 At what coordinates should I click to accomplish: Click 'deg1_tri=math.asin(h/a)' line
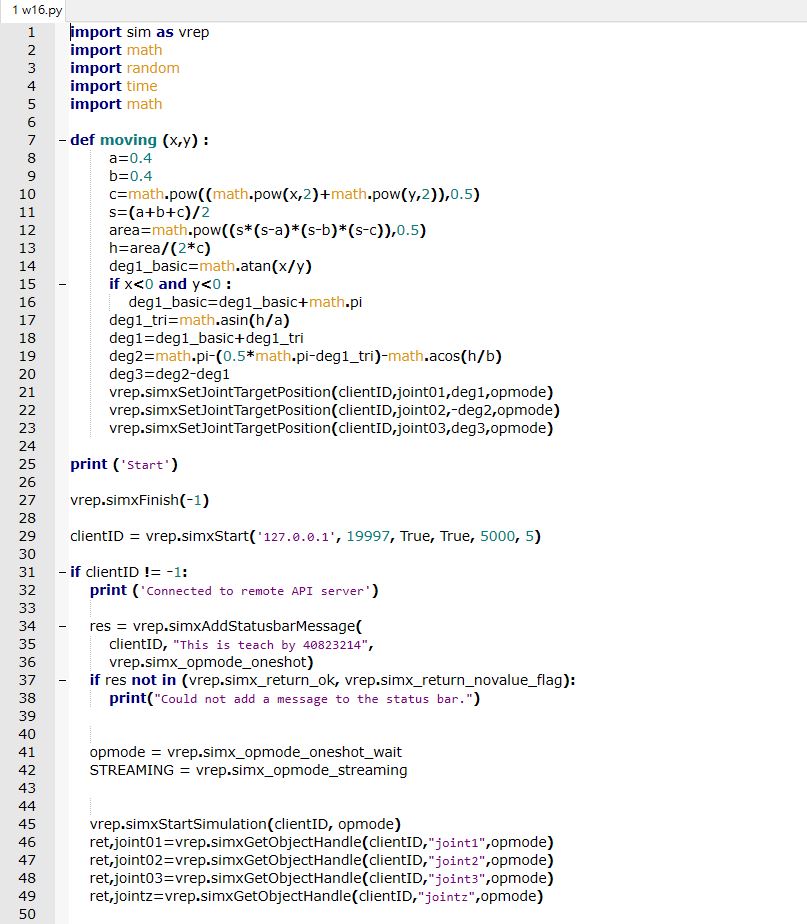pyautogui.click(x=199, y=321)
